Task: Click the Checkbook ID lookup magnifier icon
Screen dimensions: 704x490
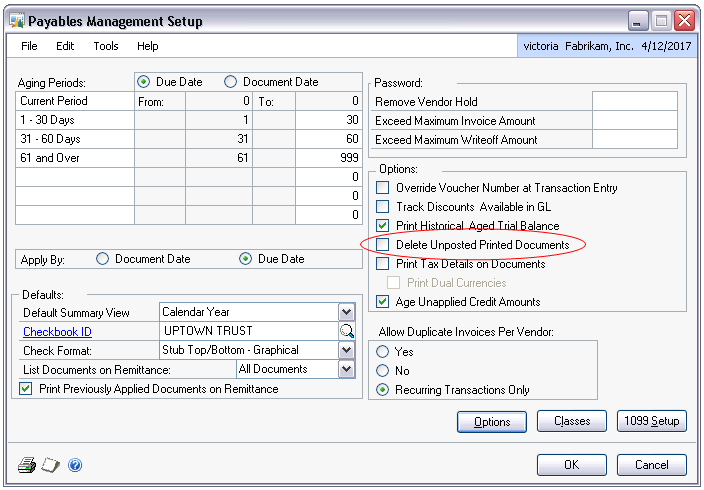Action: click(x=346, y=331)
